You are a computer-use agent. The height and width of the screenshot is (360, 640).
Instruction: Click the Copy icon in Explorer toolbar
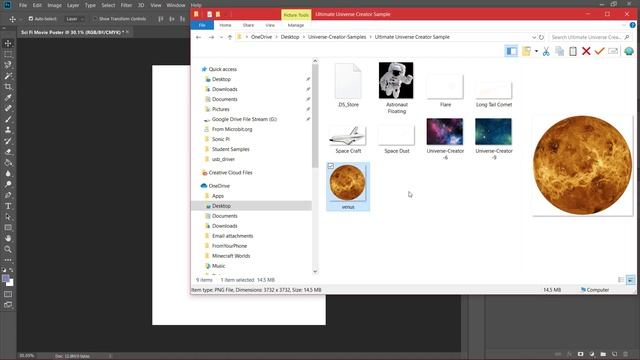click(x=560, y=51)
